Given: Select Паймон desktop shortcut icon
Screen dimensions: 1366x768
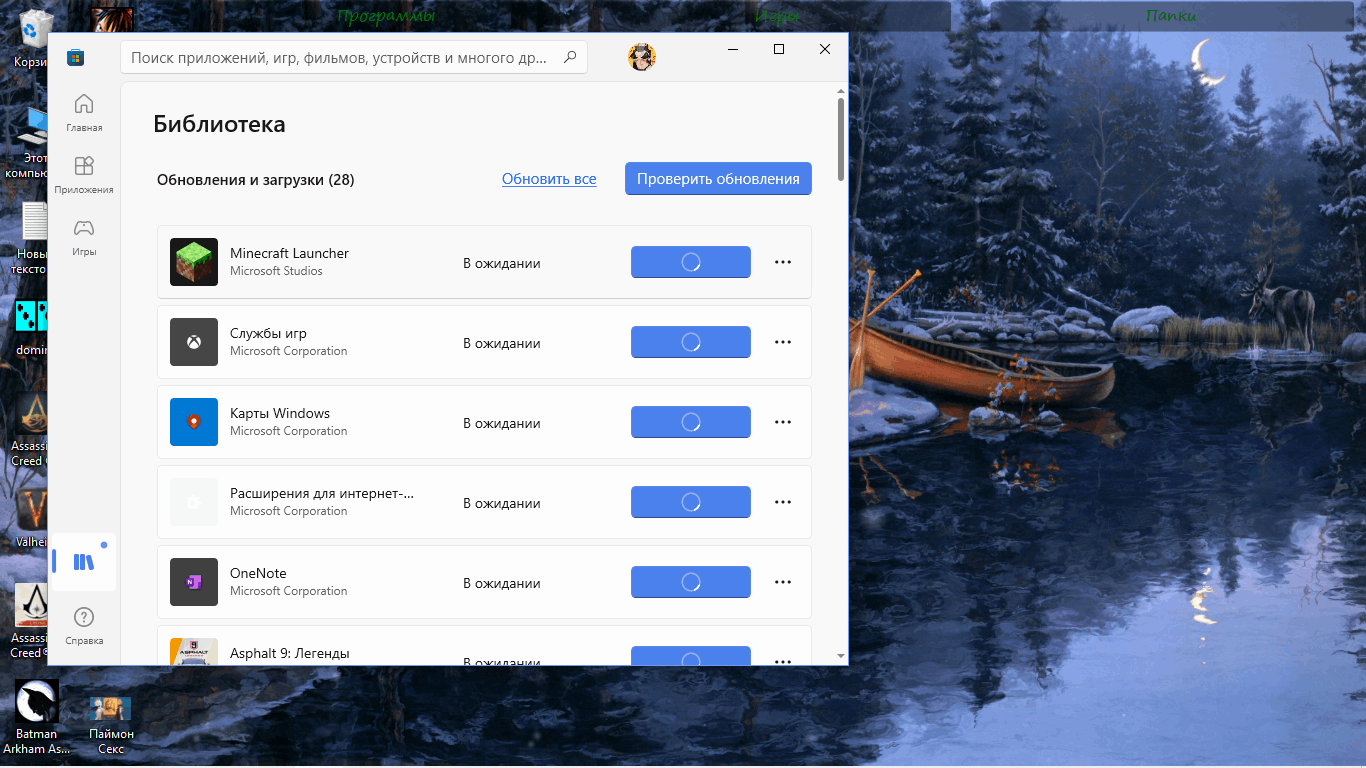Looking at the screenshot, I should pos(111,725).
